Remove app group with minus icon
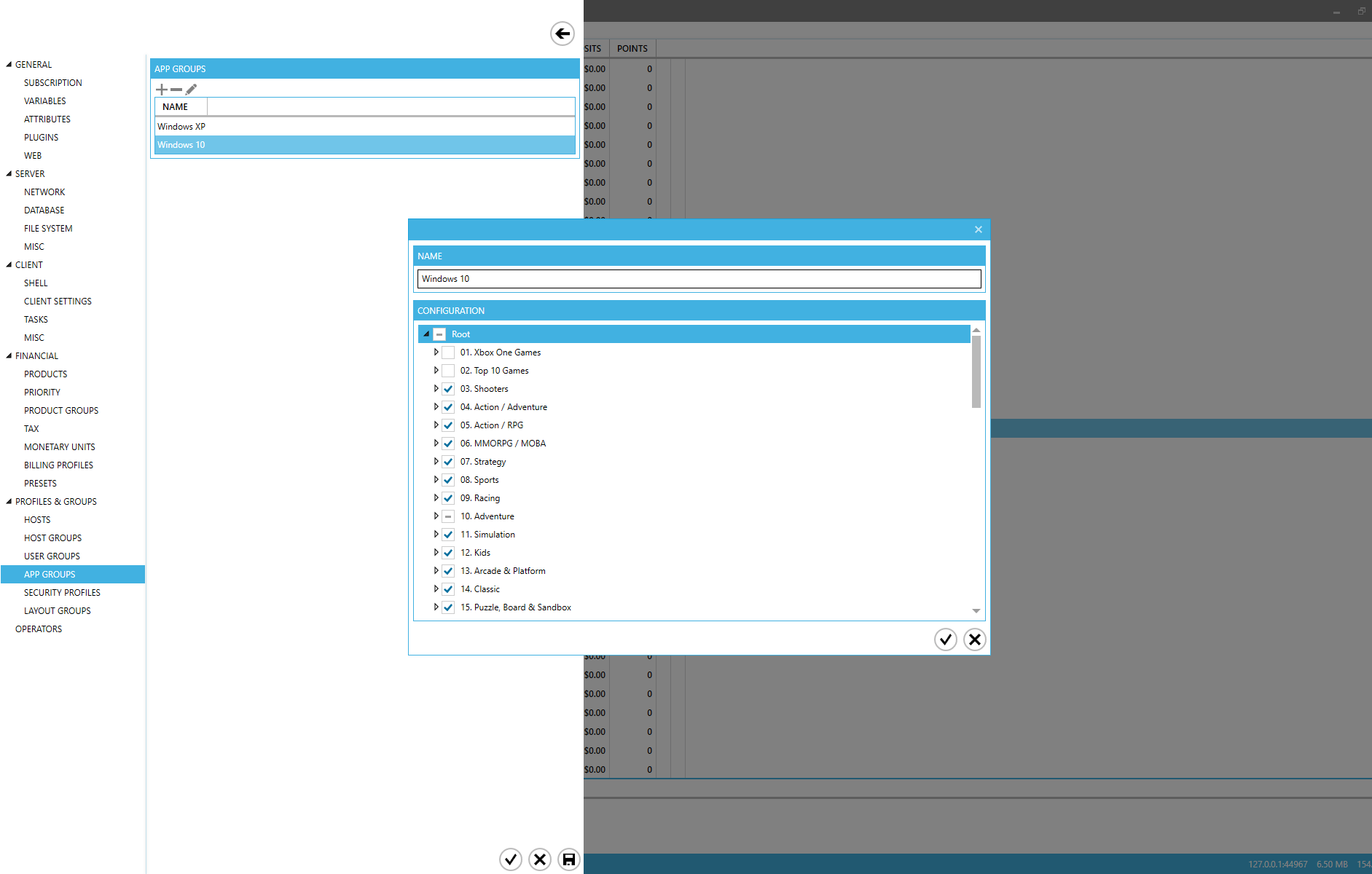 point(176,90)
